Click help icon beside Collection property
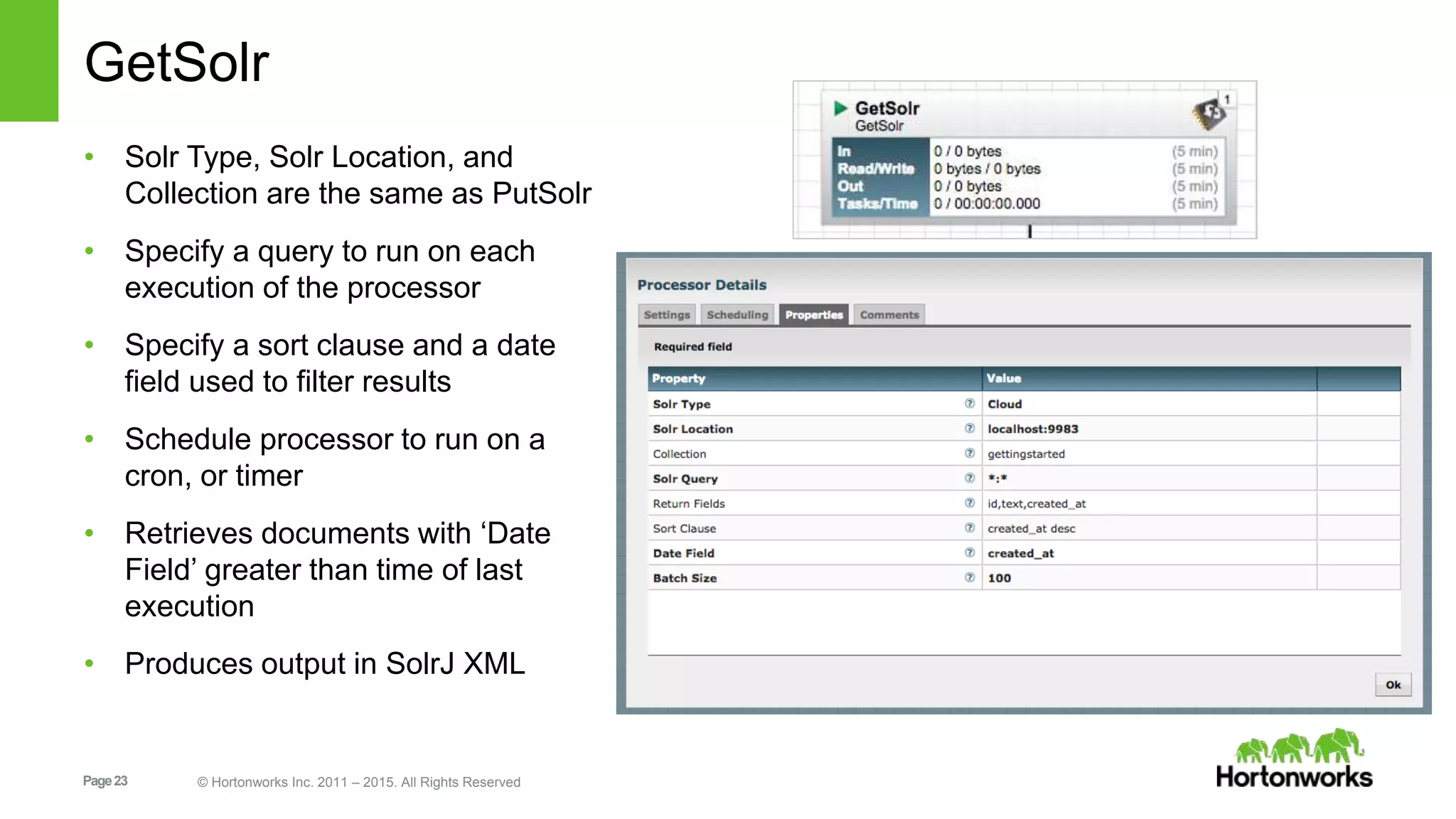This screenshot has width=1456, height=819. coord(969,454)
